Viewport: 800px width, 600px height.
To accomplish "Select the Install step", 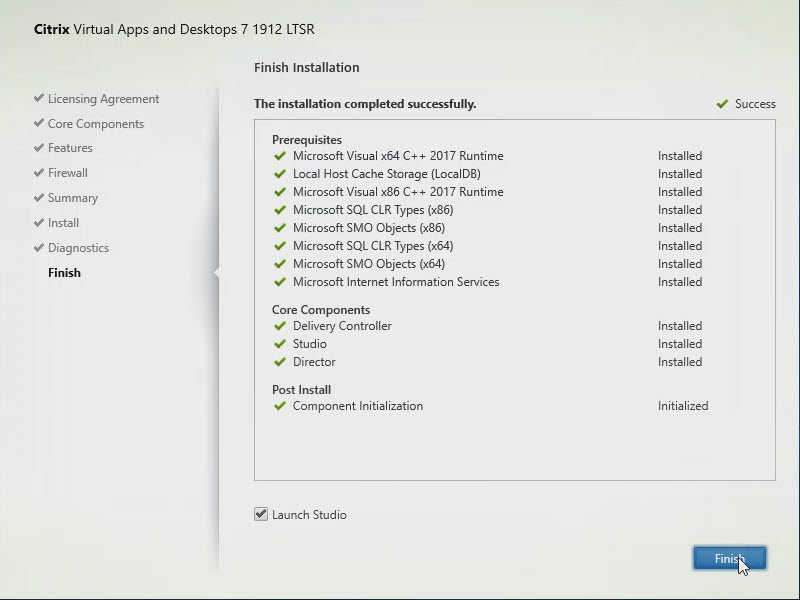I will (63, 223).
